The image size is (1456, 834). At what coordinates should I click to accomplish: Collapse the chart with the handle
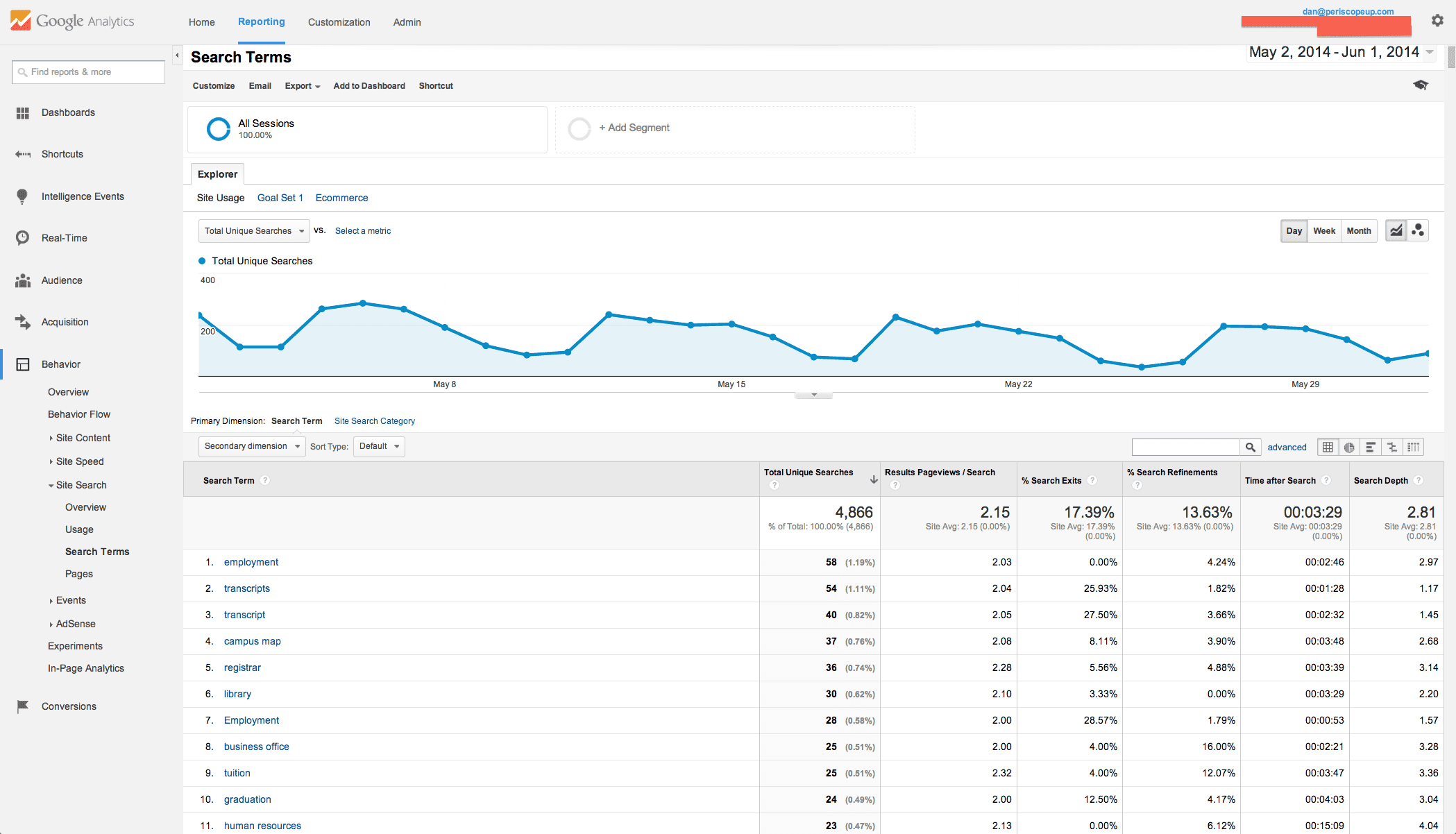tap(813, 395)
